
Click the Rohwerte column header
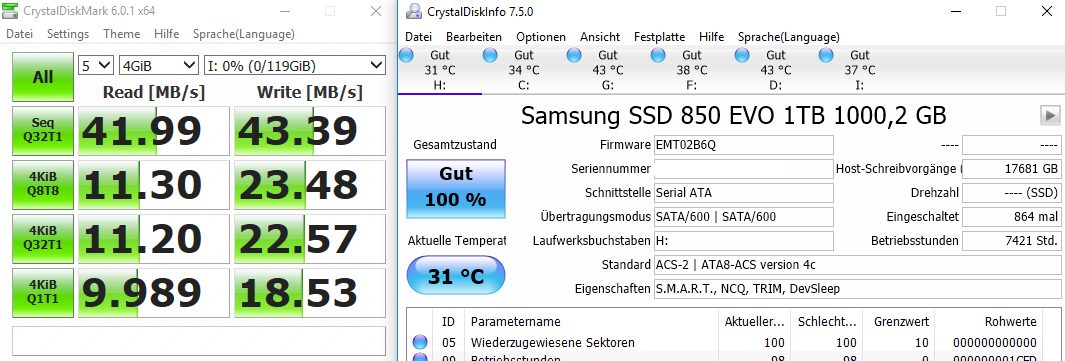(x=989, y=322)
